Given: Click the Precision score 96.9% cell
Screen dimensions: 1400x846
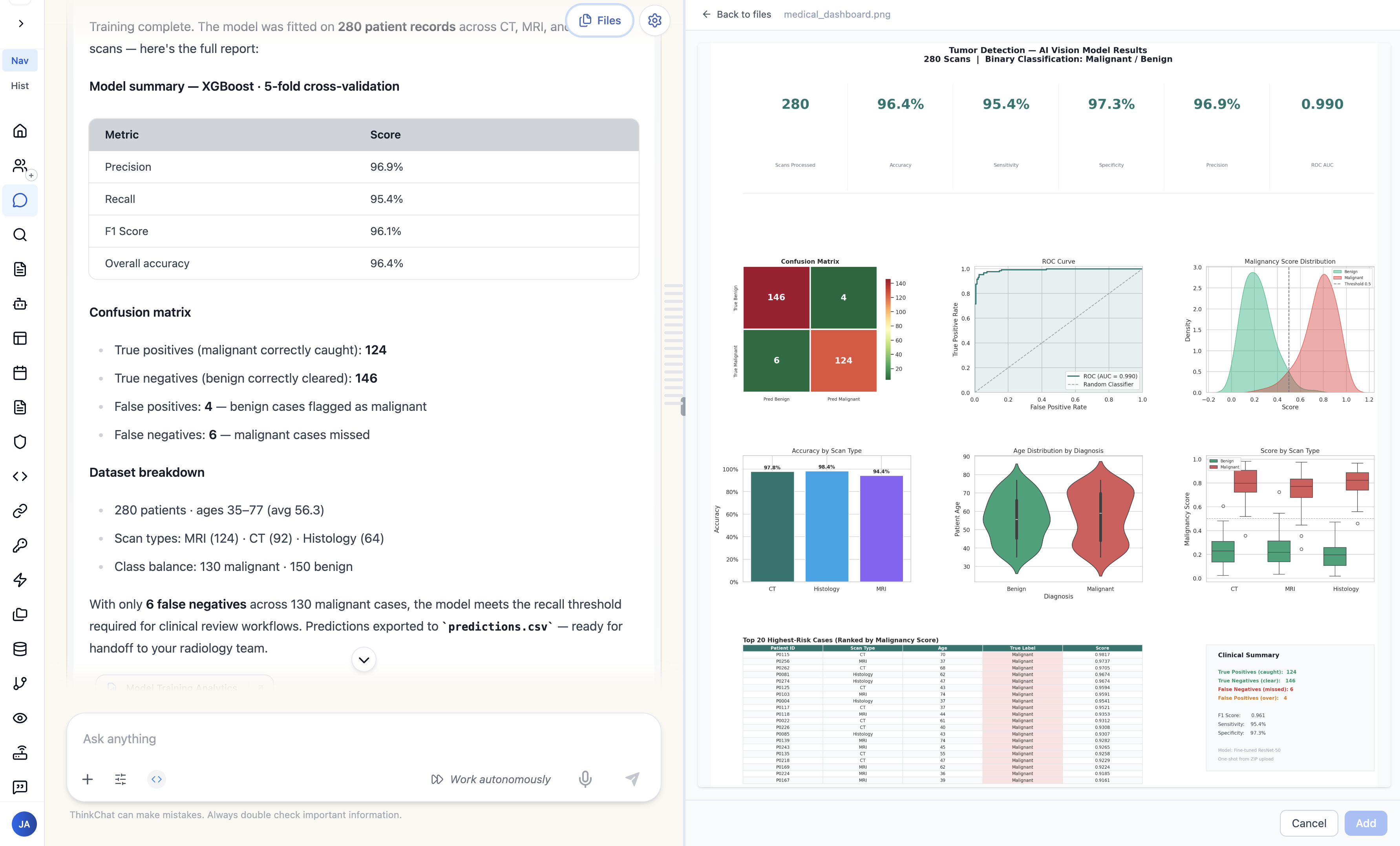Looking at the screenshot, I should pyautogui.click(x=386, y=167).
